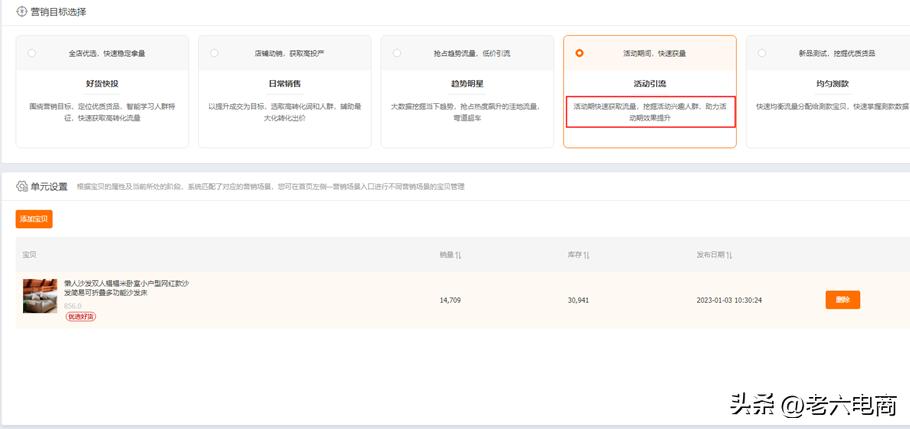Click the 均匀测款 card title
Viewport: 910px width, 429px height.
[832, 84]
